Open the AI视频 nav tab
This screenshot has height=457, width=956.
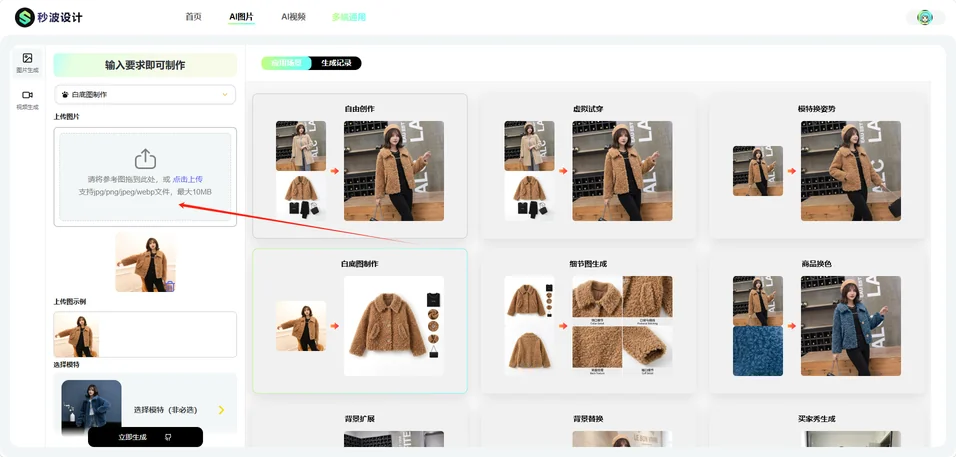[x=293, y=17]
